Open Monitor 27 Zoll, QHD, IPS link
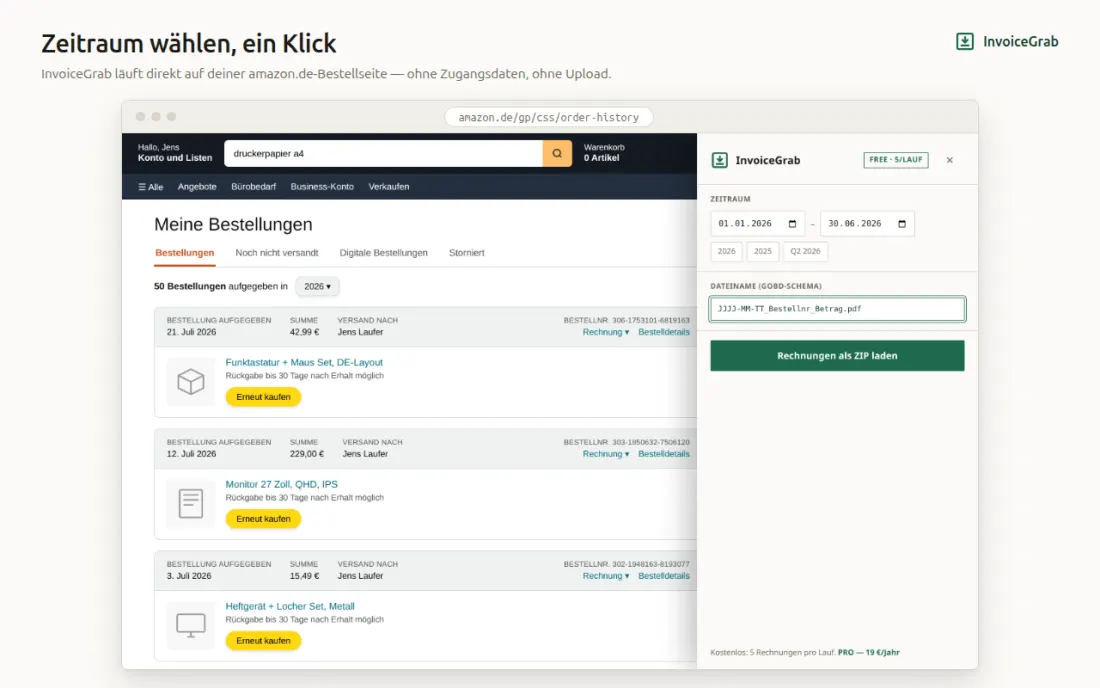The width and height of the screenshot is (1100, 688). 281,485
